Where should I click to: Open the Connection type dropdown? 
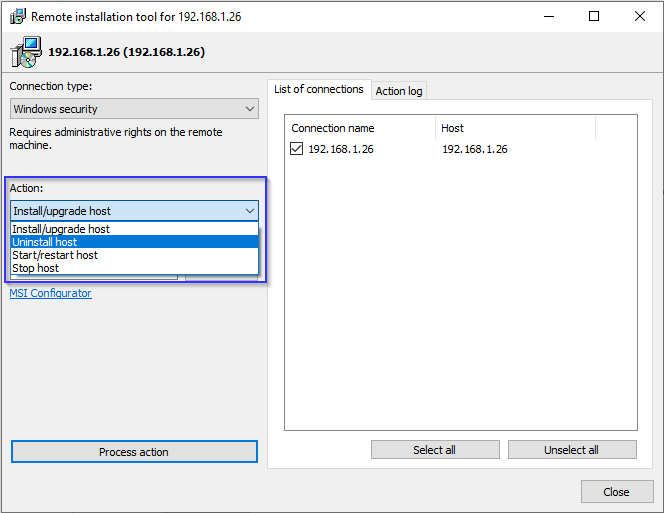click(134, 109)
